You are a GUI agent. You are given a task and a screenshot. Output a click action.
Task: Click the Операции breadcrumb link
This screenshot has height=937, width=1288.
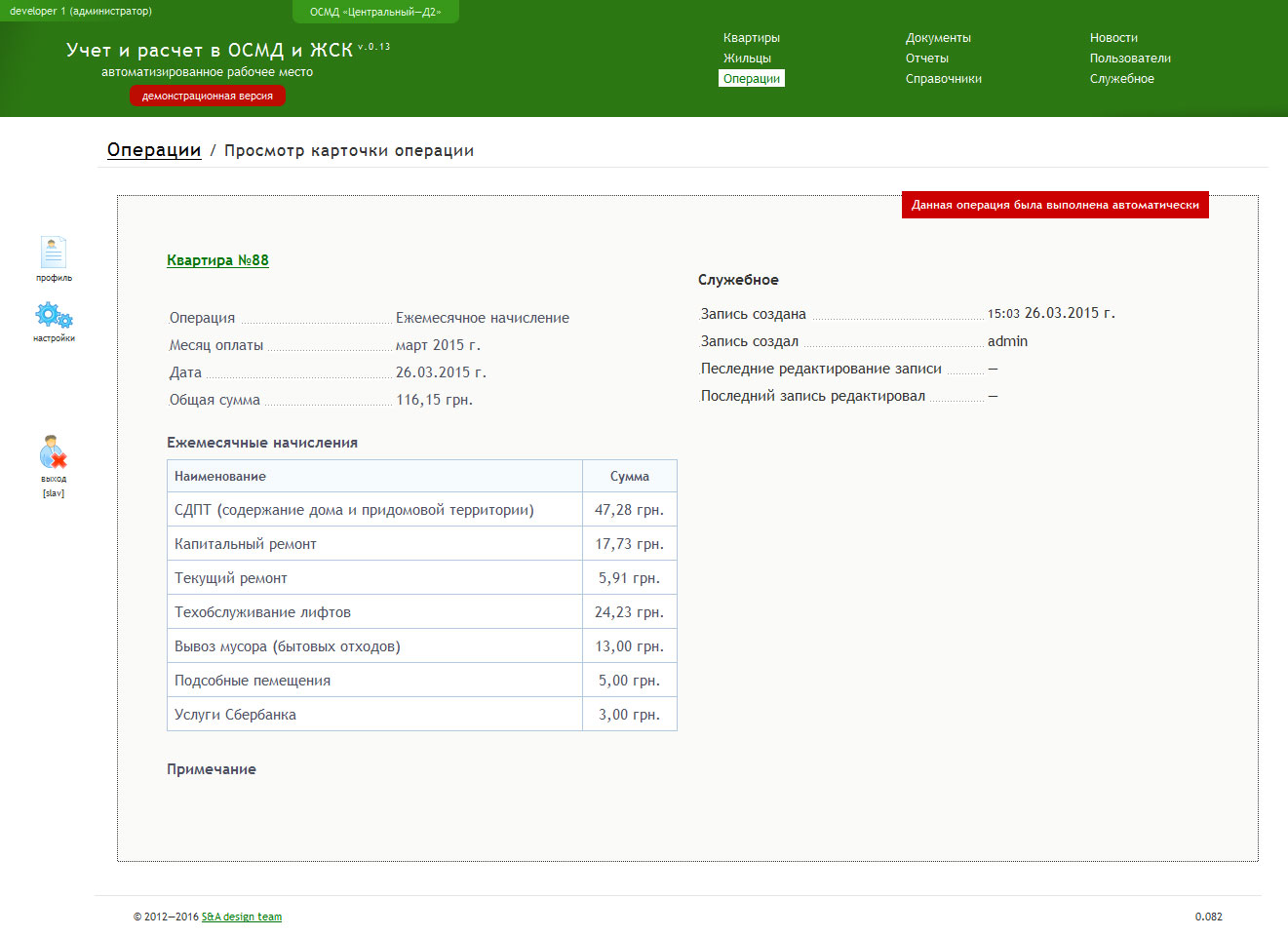coord(154,150)
